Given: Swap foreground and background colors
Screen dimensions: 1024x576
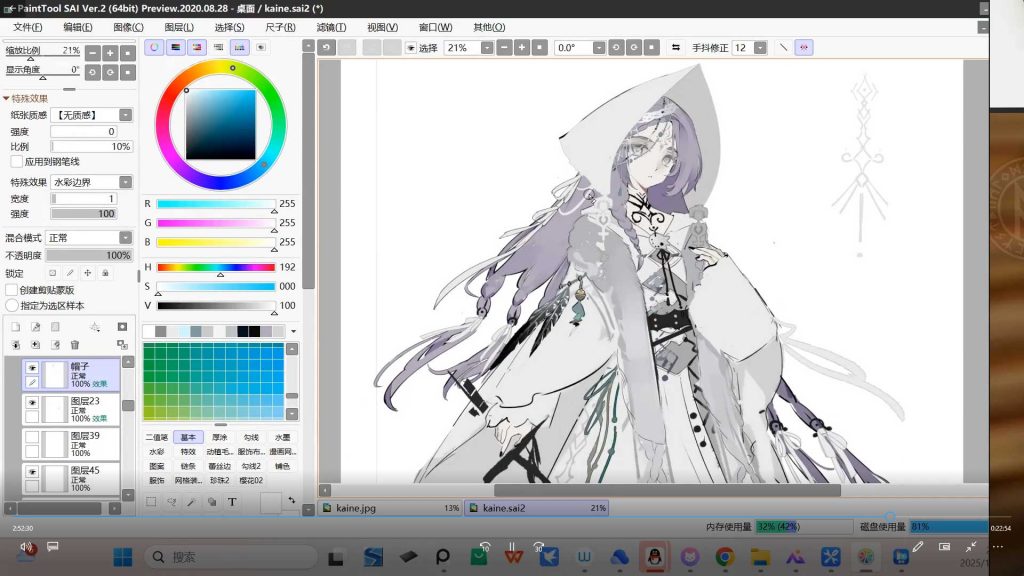Looking at the screenshot, I should point(291,500).
